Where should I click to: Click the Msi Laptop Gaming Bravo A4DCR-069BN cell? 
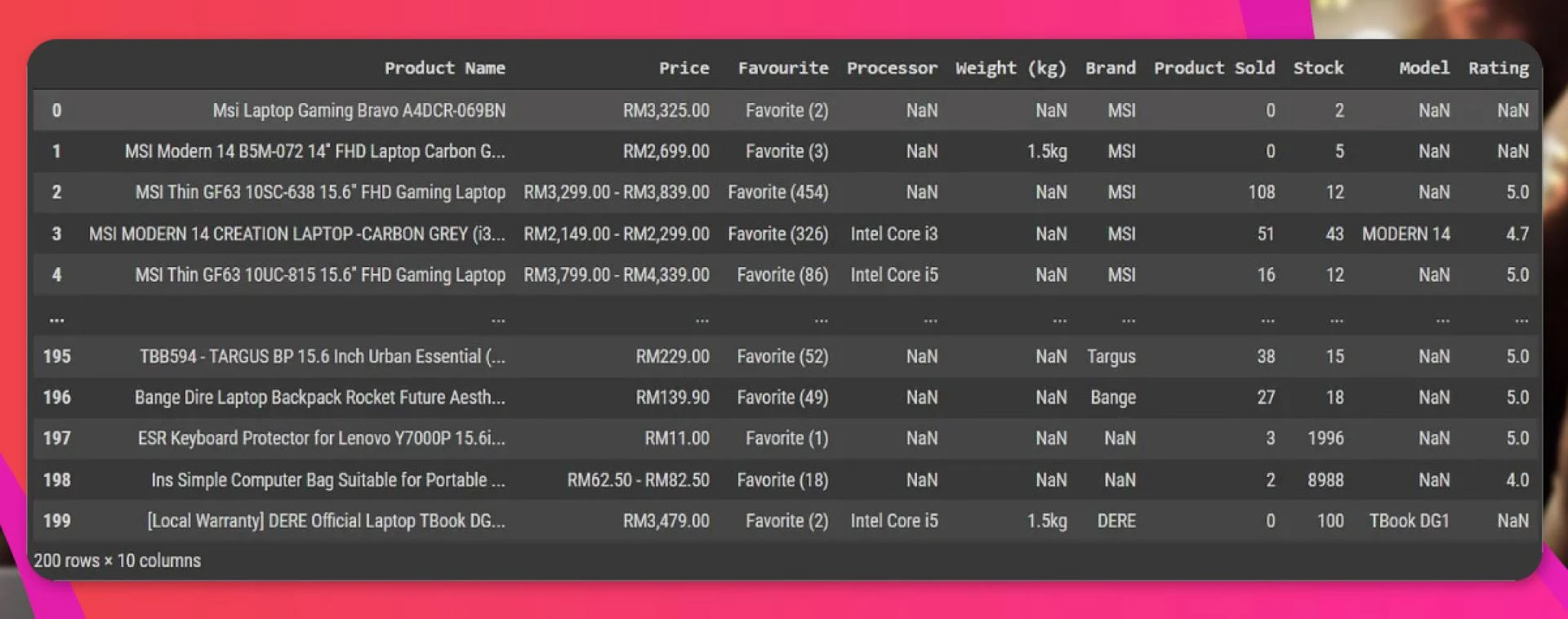[359, 110]
